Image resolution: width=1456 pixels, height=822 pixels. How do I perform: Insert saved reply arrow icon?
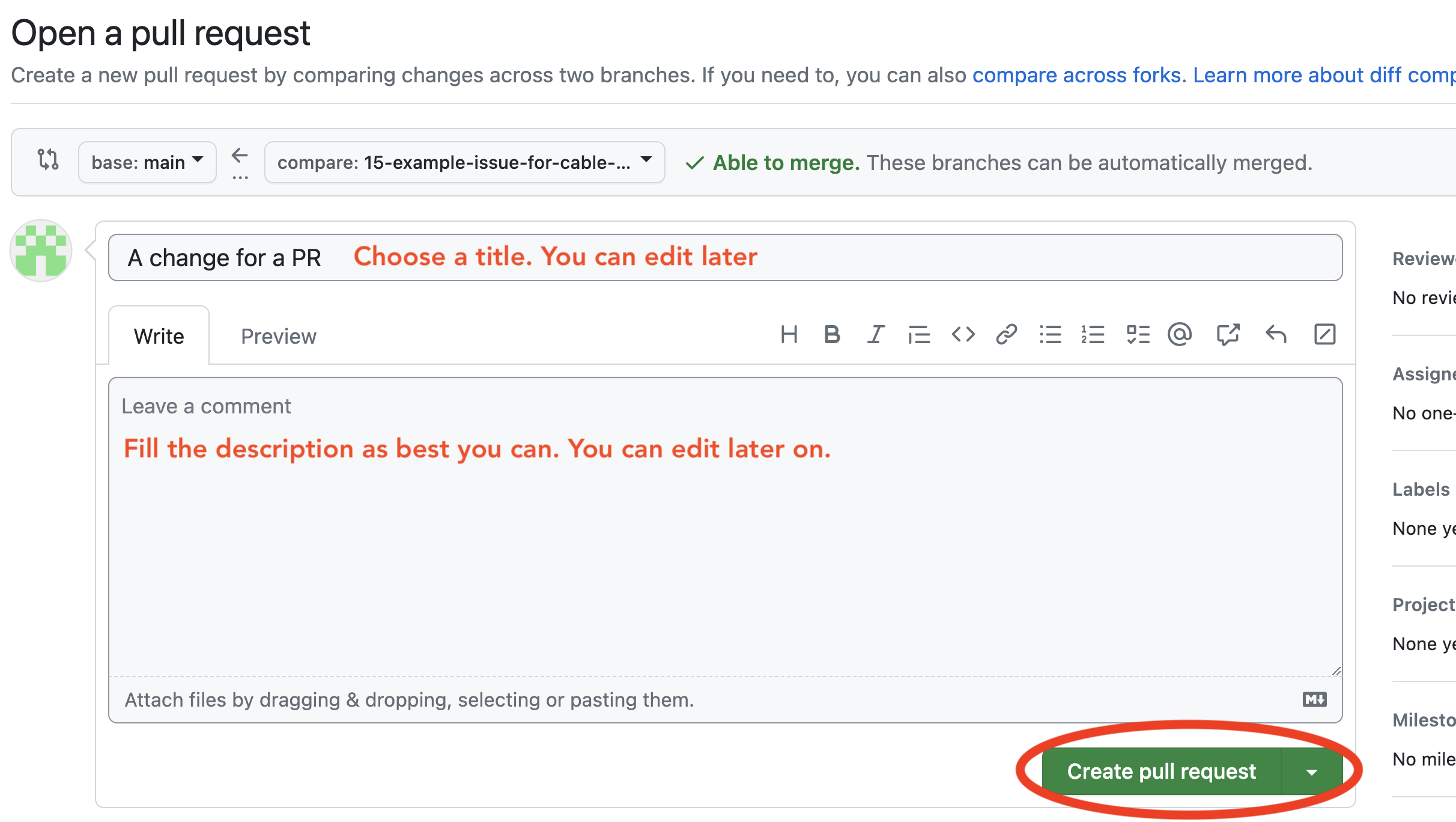tap(1276, 335)
